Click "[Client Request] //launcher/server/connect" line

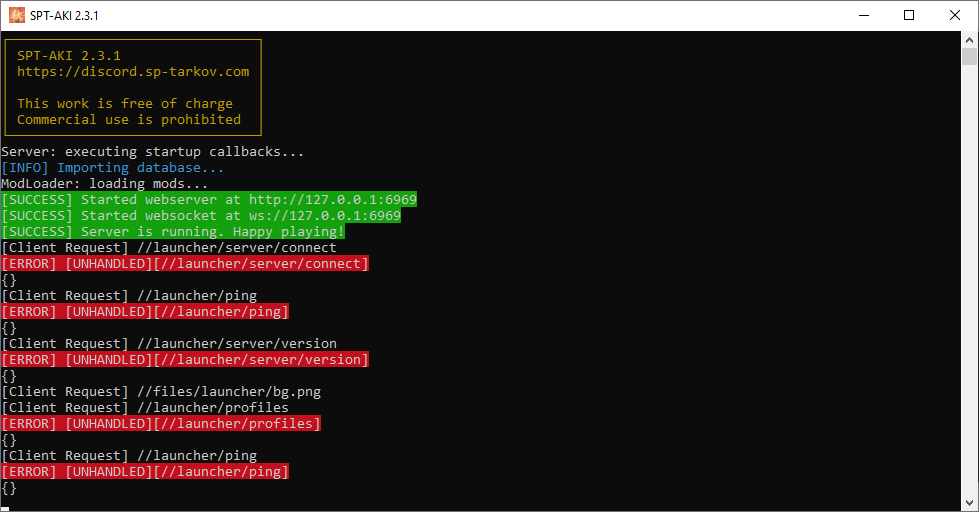169,248
